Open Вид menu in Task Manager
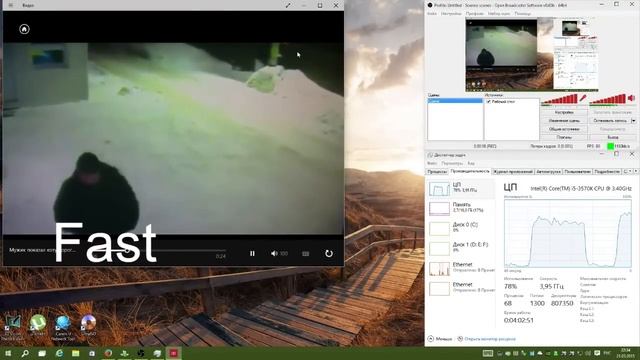 point(471,163)
